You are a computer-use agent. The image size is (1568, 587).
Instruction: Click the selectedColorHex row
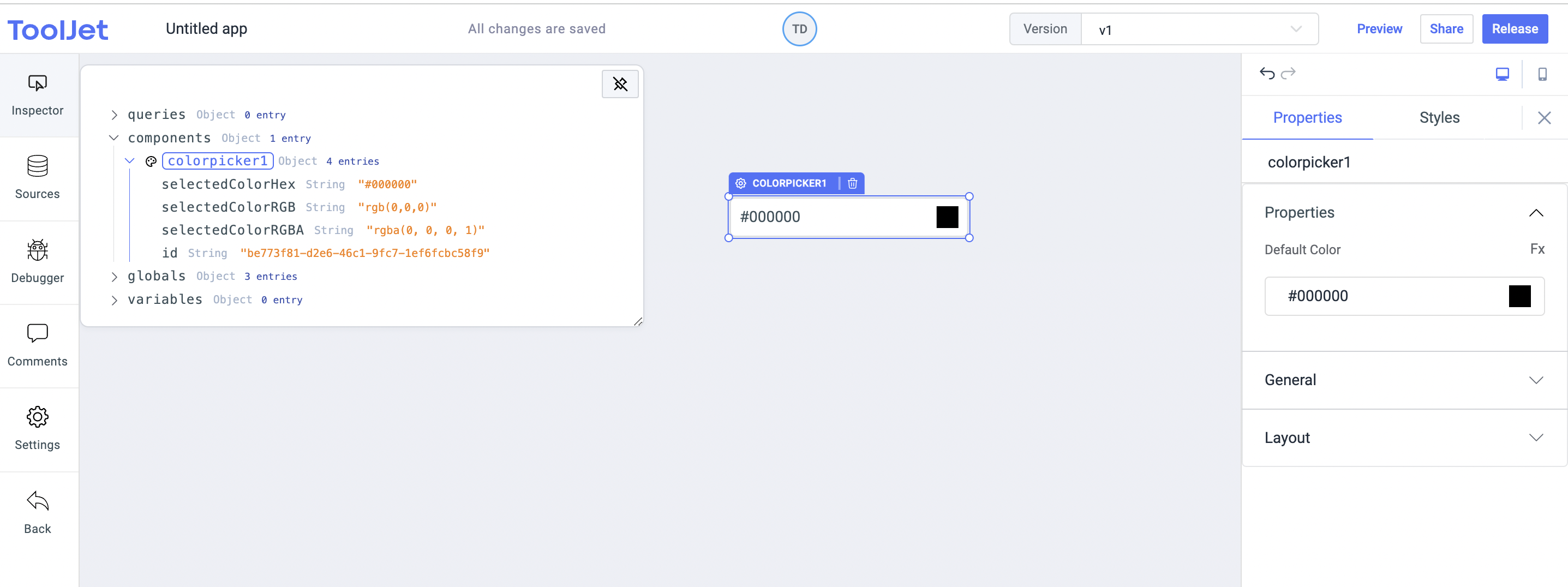point(289,184)
